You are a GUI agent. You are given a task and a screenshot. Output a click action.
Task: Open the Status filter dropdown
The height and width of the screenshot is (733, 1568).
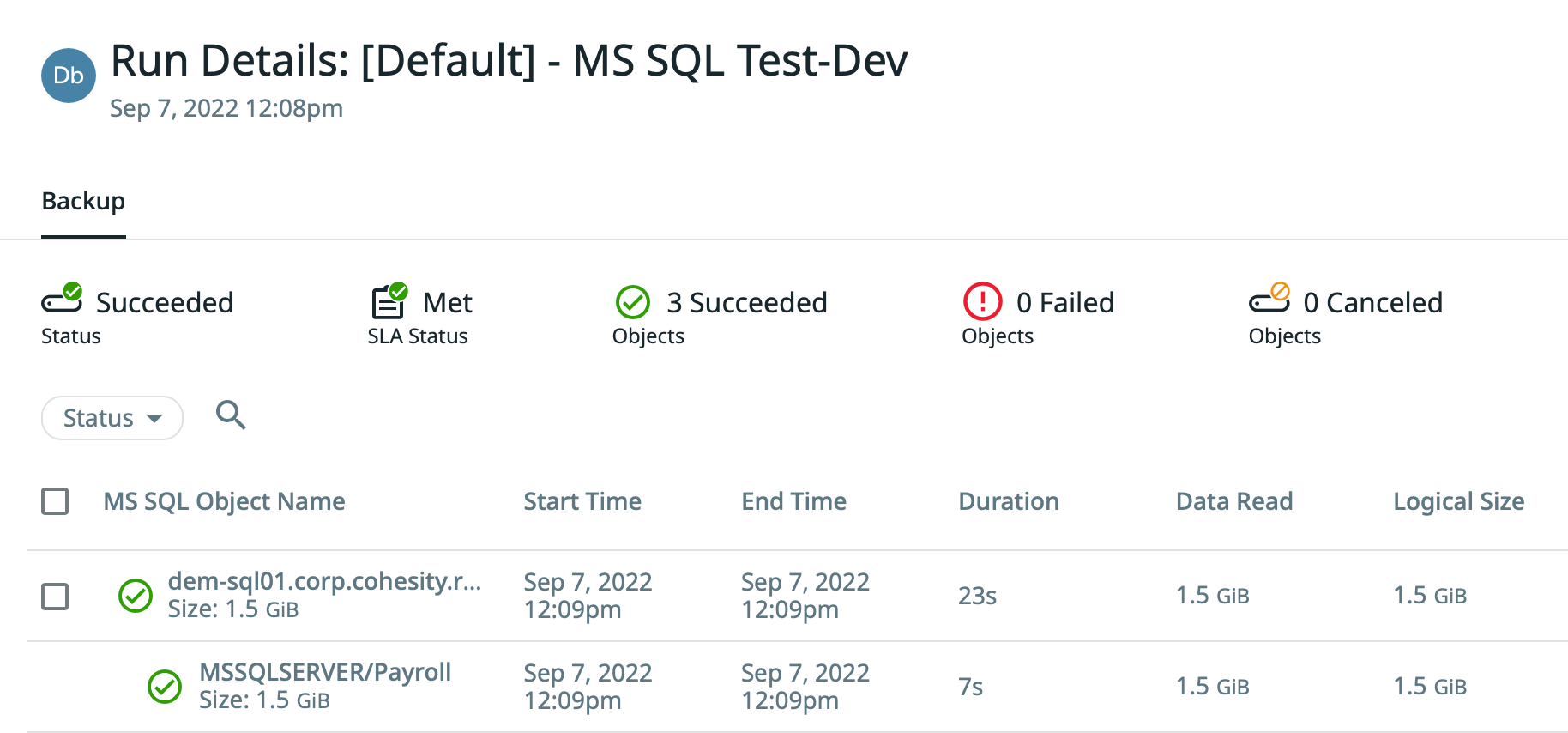112,418
